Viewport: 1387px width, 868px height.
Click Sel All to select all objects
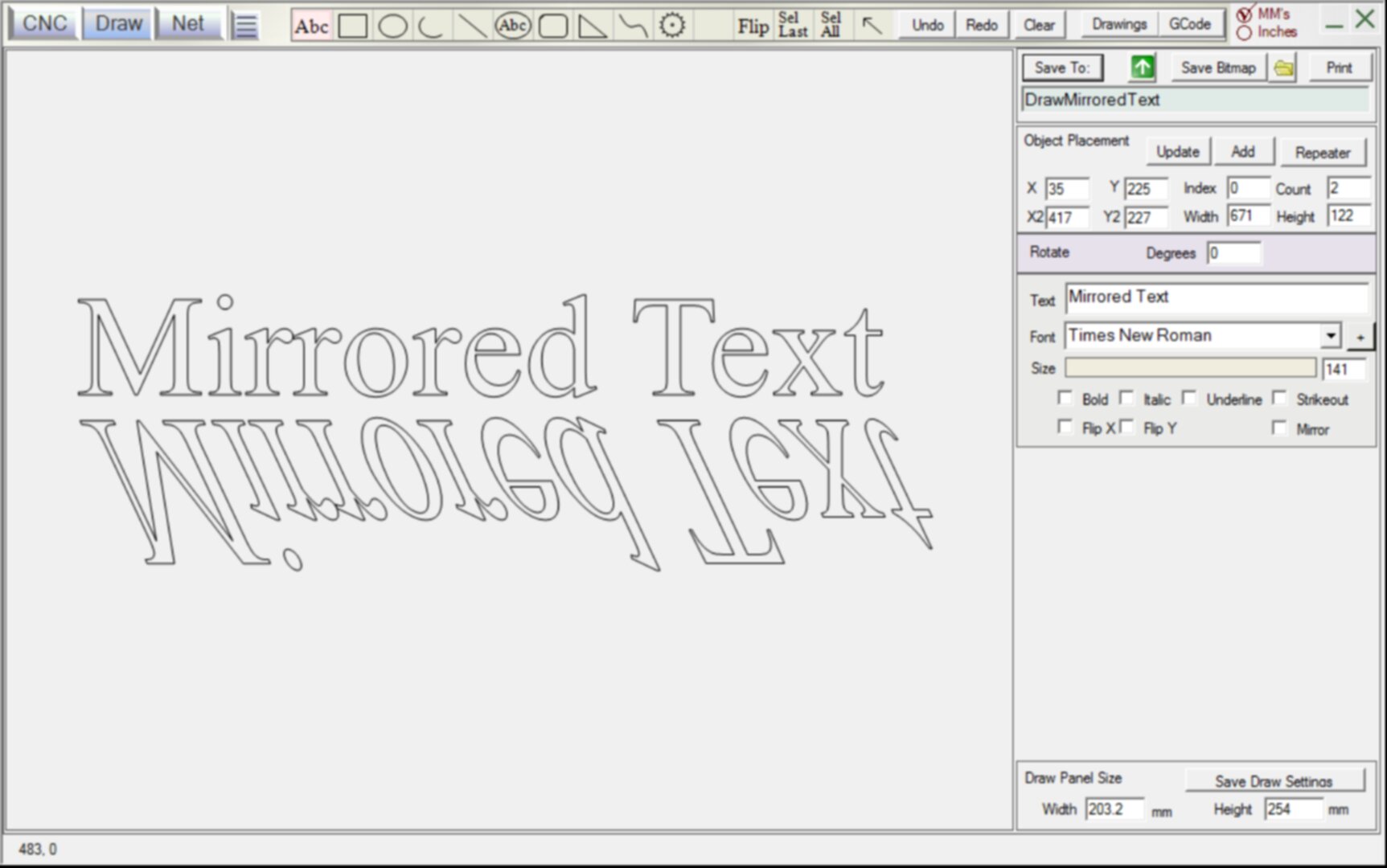click(x=831, y=25)
